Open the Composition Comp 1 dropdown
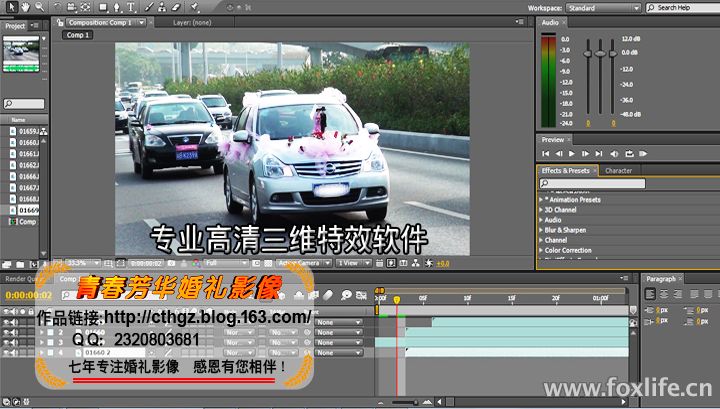720x409 pixels. 106,22
